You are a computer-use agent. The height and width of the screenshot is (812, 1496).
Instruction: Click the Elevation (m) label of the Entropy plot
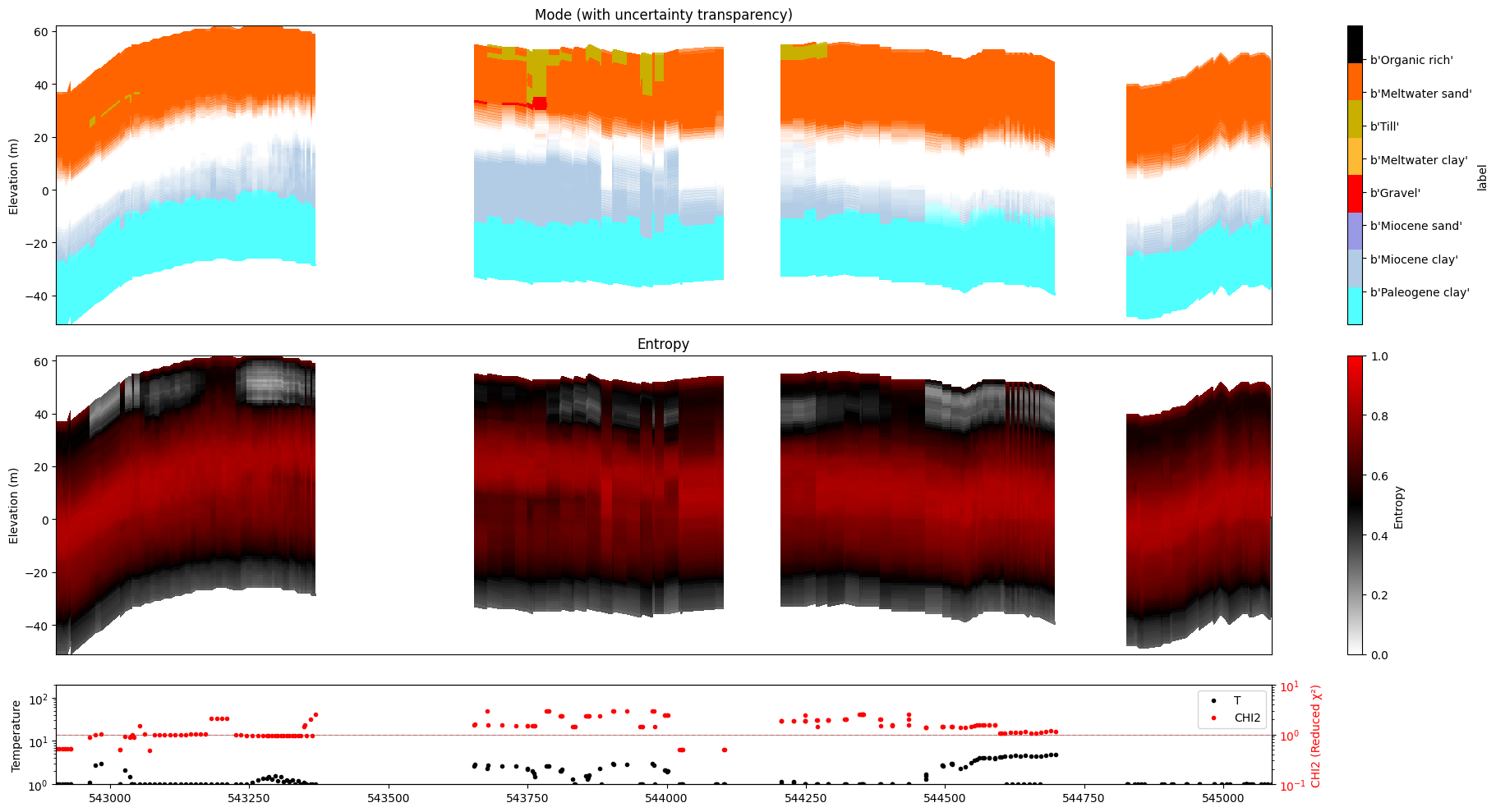pyautogui.click(x=14, y=505)
